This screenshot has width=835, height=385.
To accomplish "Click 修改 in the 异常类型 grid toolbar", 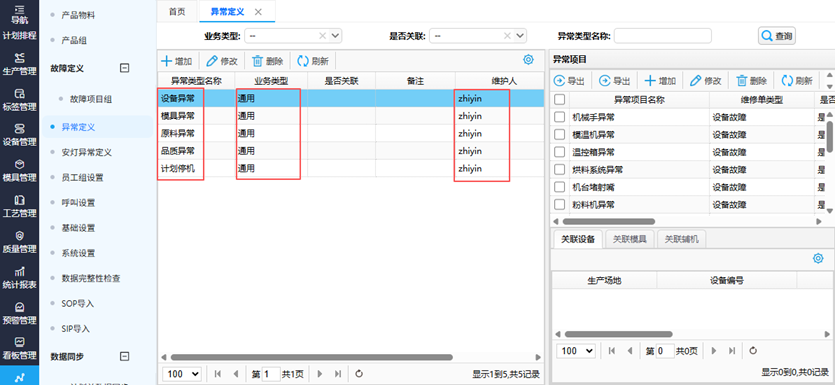I will (x=222, y=61).
